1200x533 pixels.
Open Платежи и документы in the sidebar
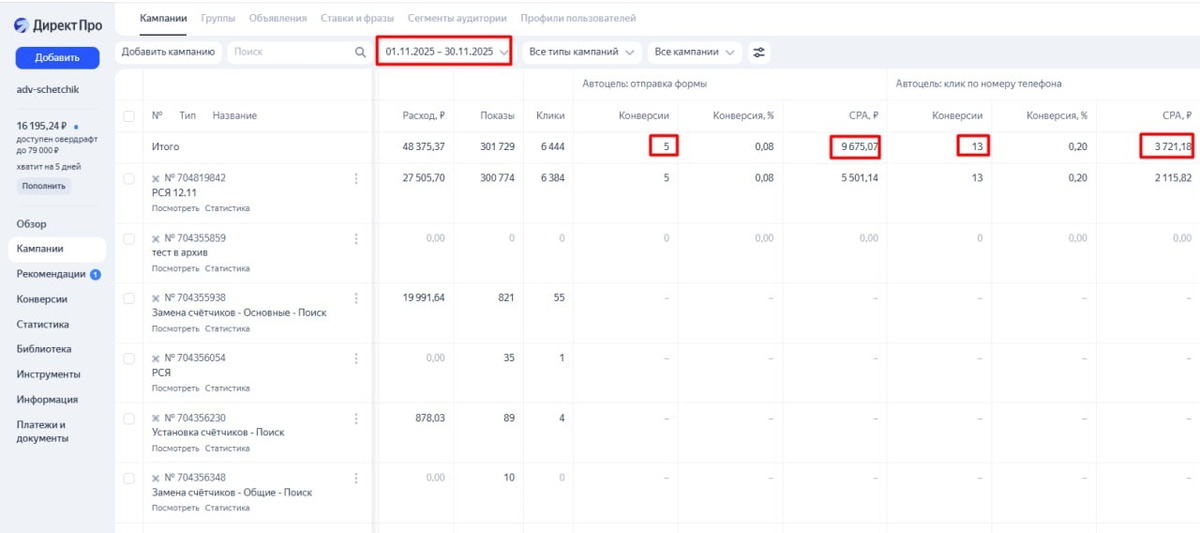[x=42, y=431]
